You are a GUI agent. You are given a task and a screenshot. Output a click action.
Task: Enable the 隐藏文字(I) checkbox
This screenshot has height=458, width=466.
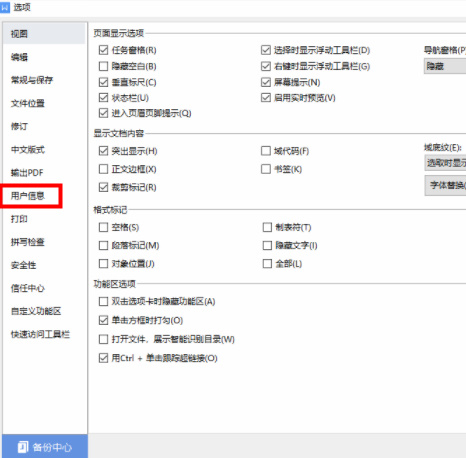click(267, 245)
